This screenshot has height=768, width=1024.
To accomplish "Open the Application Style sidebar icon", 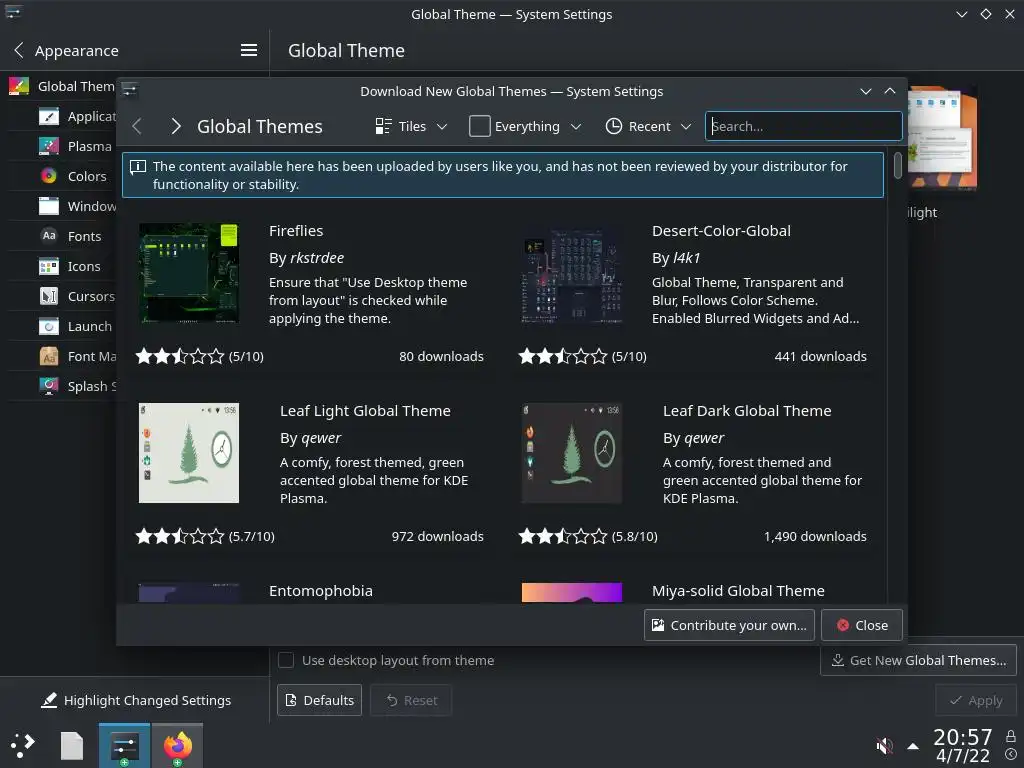I will click(x=49, y=116).
